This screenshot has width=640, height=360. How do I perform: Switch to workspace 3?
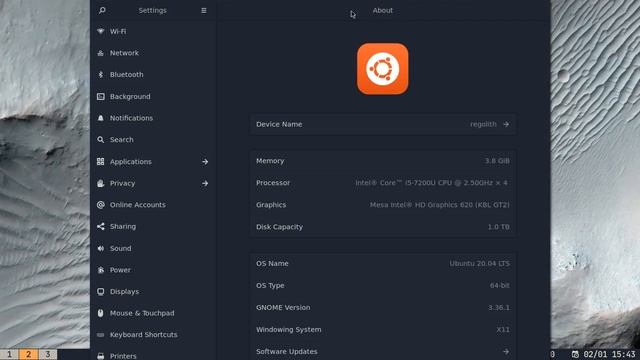click(x=47, y=354)
